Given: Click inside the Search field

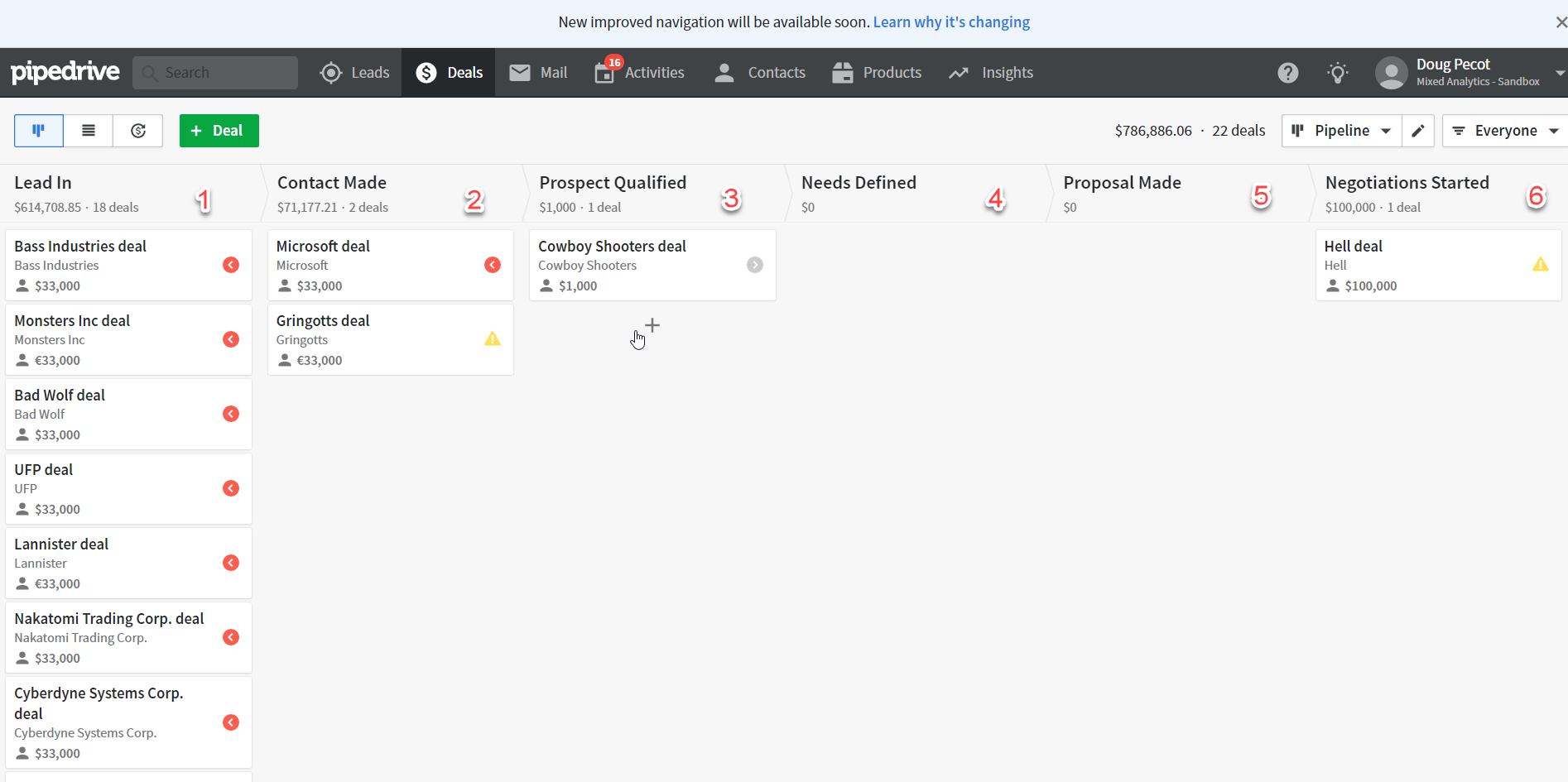Looking at the screenshot, I should 215,72.
